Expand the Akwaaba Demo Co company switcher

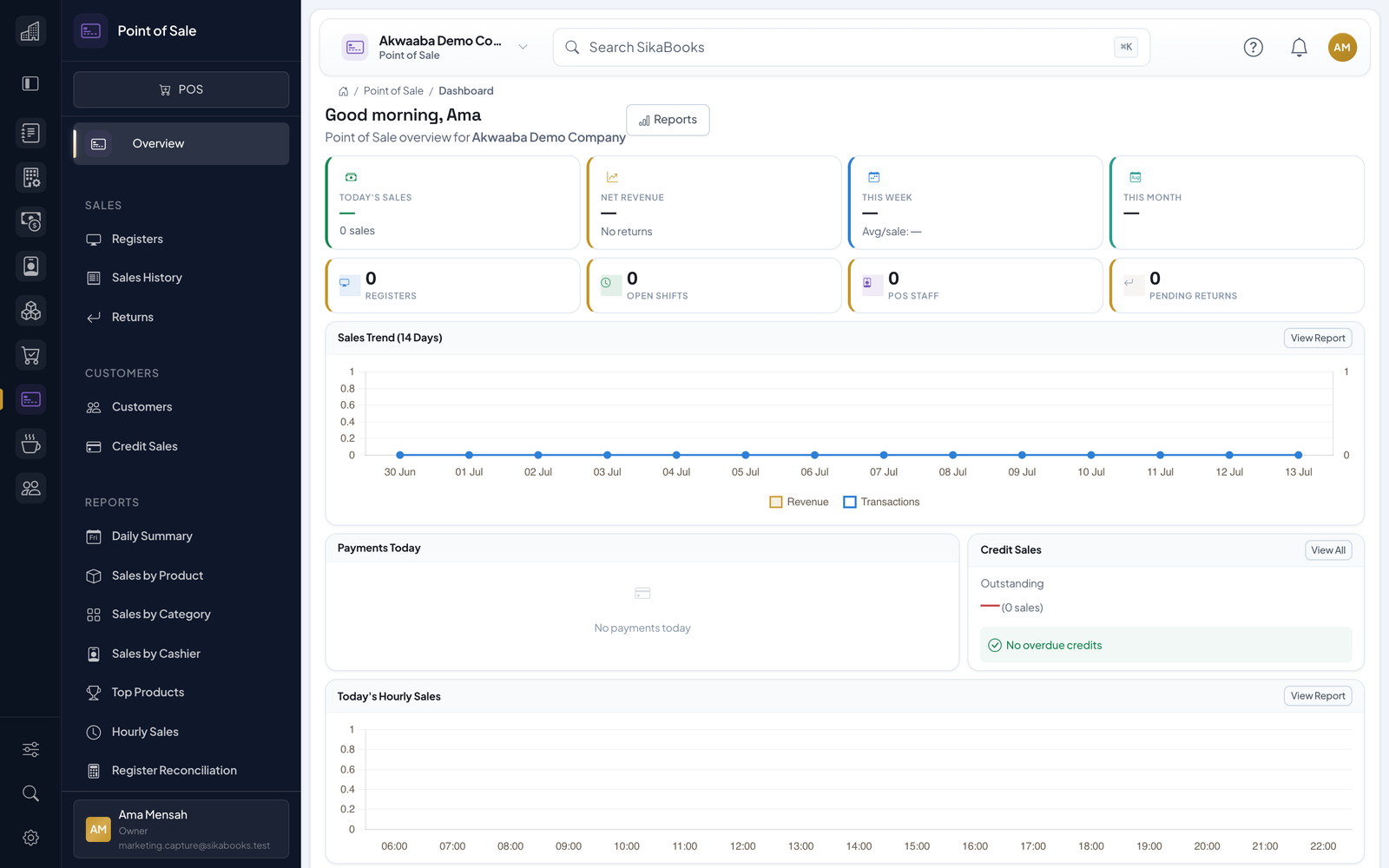coord(436,48)
